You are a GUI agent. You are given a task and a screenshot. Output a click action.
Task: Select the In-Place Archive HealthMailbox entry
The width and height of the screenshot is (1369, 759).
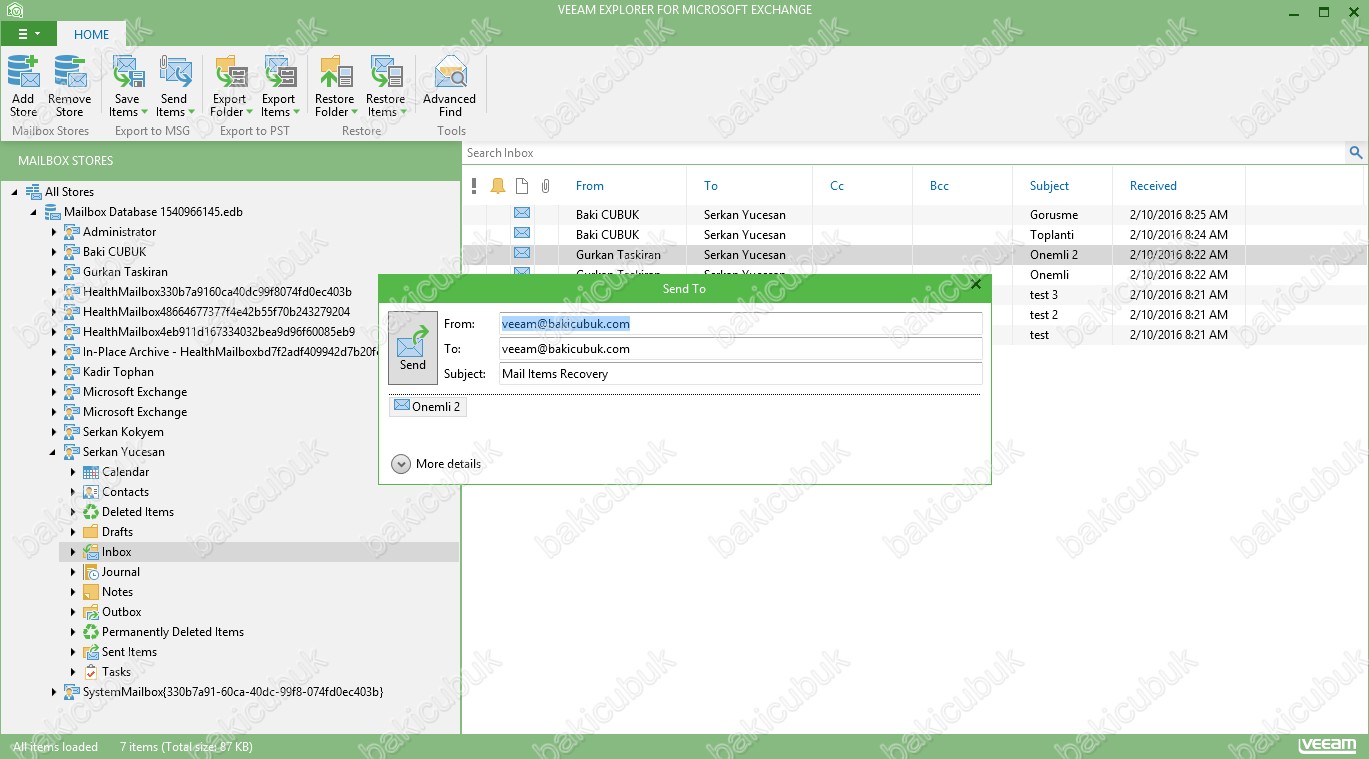pyautogui.click(x=230, y=352)
